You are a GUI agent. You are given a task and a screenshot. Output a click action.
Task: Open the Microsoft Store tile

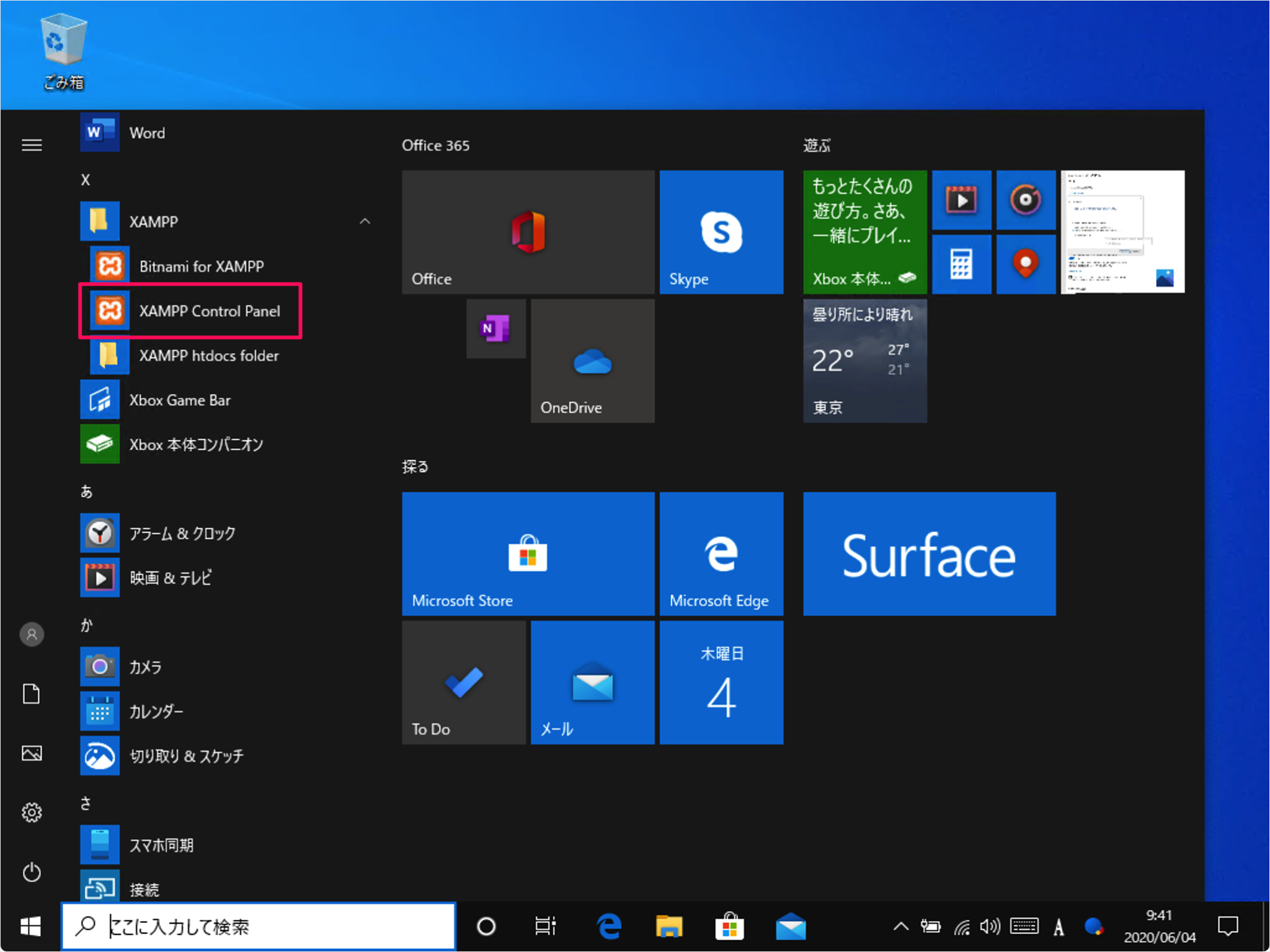(x=528, y=553)
